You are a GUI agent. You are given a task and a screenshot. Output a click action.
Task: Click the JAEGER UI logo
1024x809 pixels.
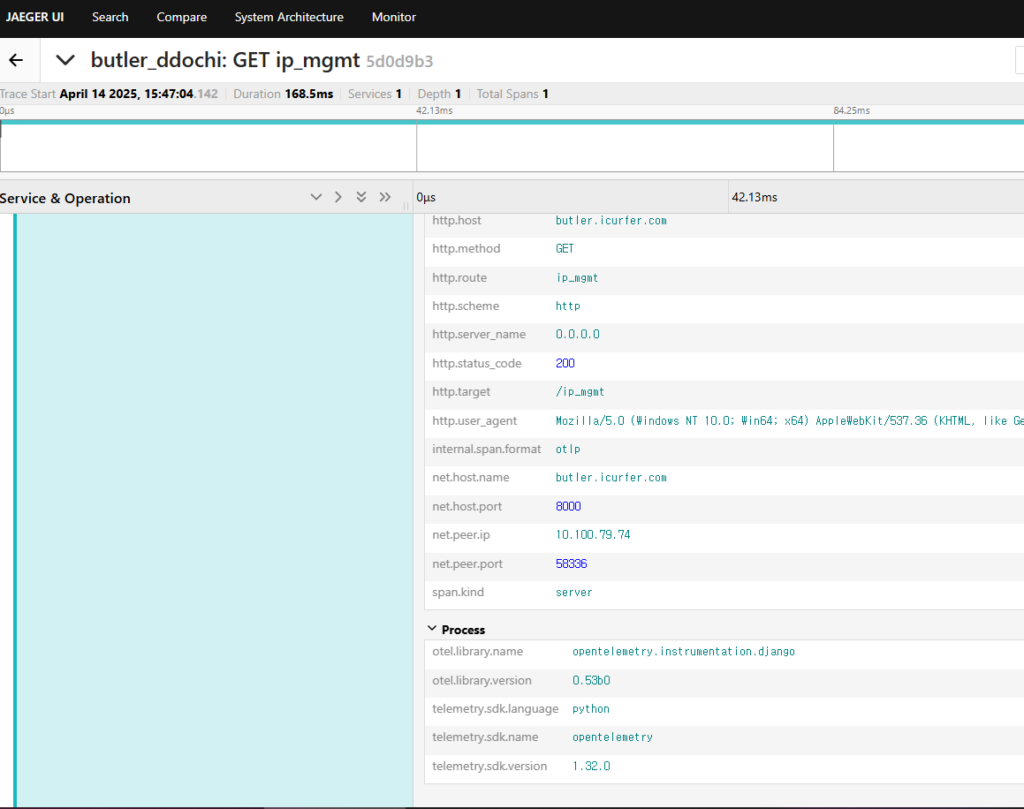click(x=35, y=17)
